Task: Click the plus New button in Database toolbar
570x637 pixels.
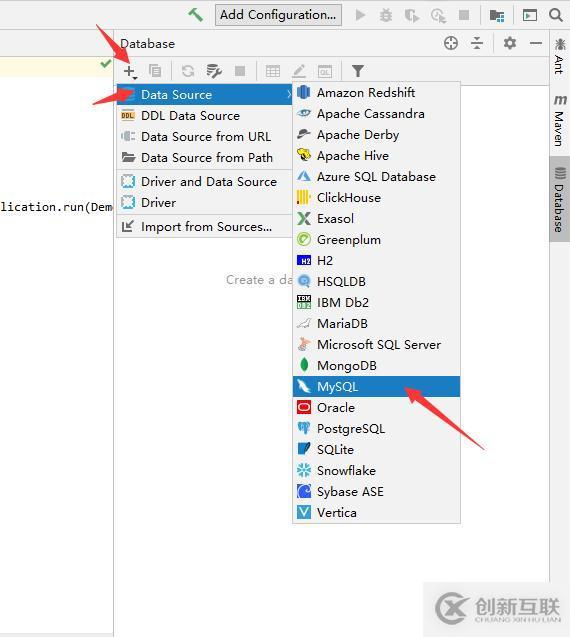Action: (130, 72)
